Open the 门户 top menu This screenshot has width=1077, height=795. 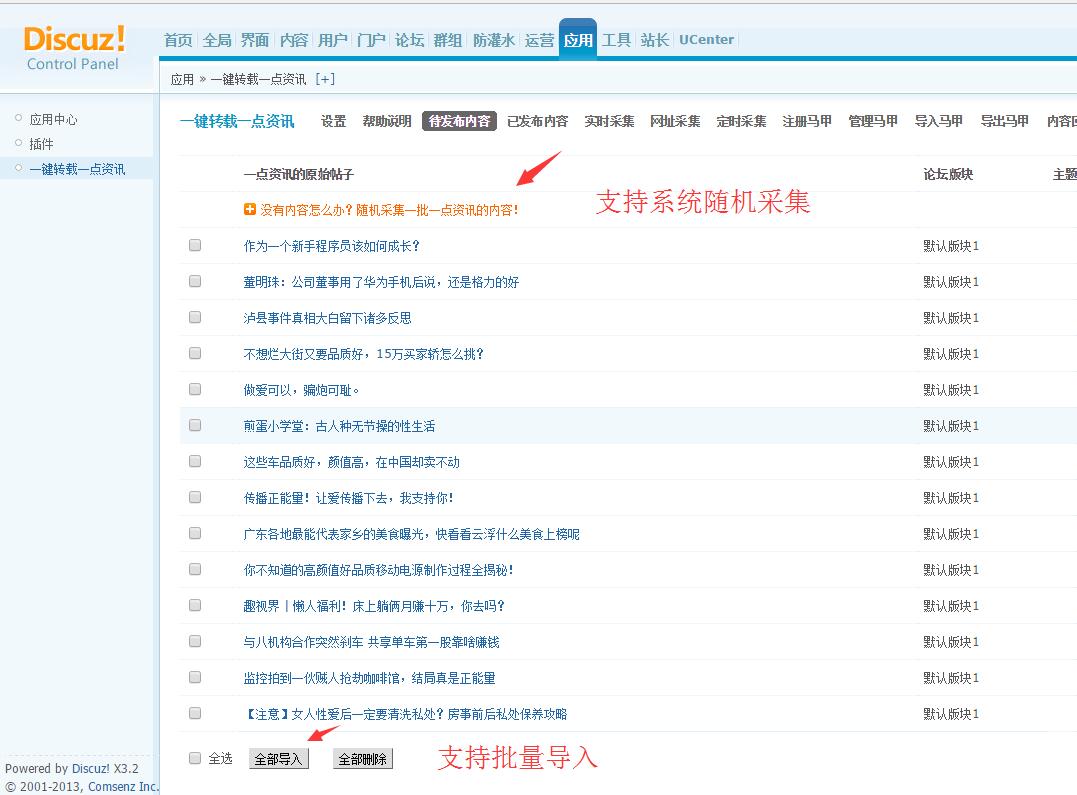[x=371, y=40]
